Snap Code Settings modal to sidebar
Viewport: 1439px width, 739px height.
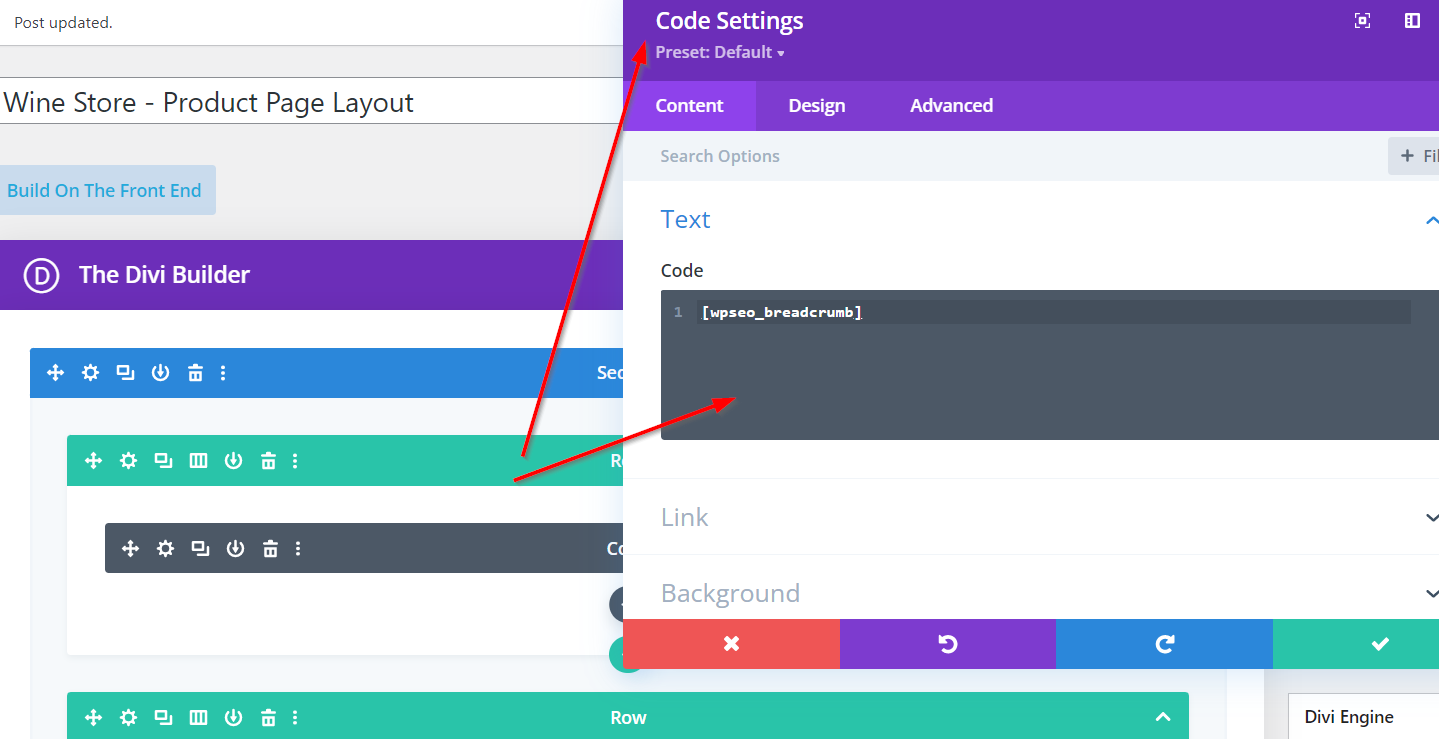[x=1412, y=21]
